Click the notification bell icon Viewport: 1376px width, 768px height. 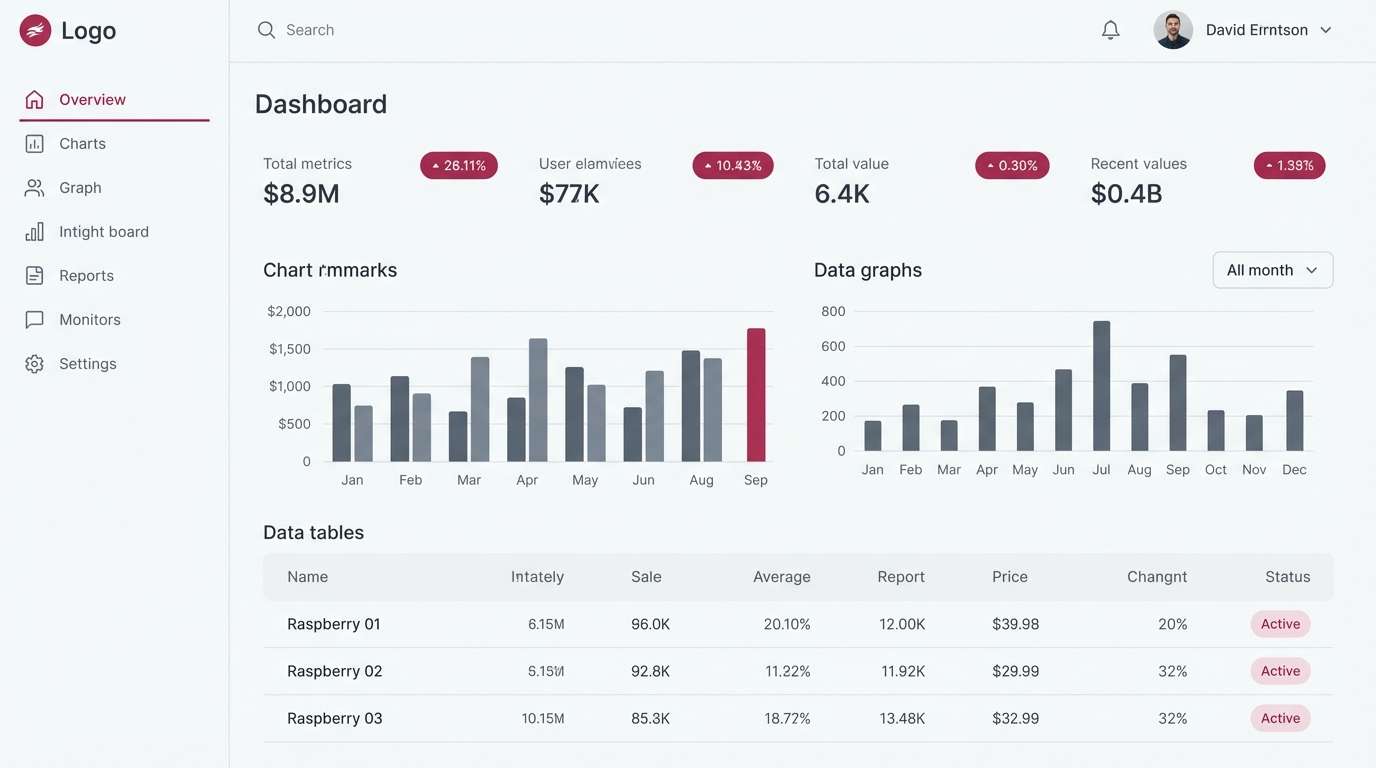1110,30
